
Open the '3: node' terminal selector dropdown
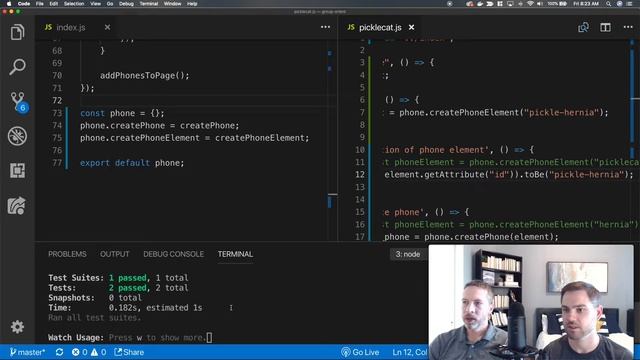pyautogui.click(x=408, y=254)
